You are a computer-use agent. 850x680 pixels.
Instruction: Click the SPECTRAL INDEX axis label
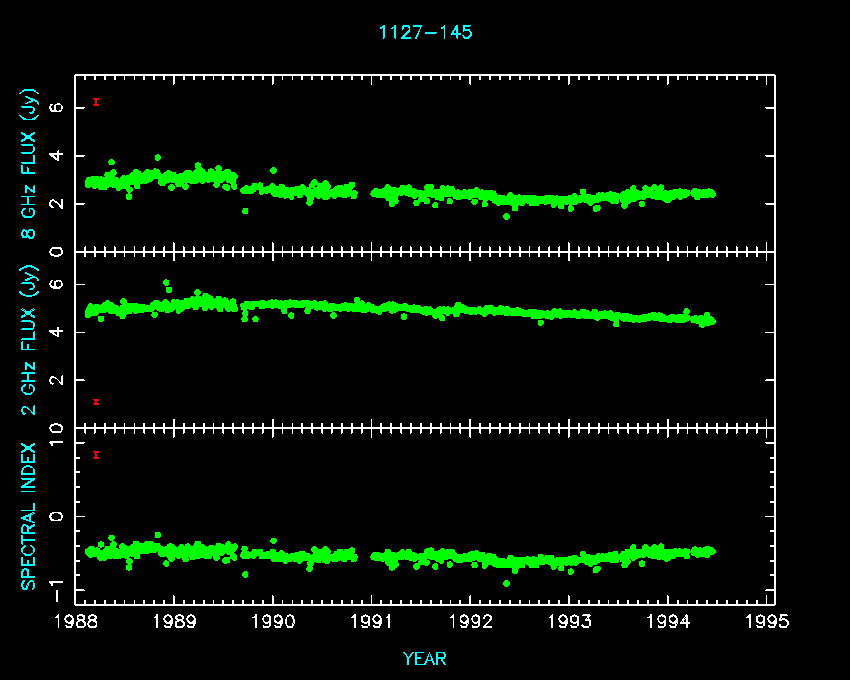(29, 516)
